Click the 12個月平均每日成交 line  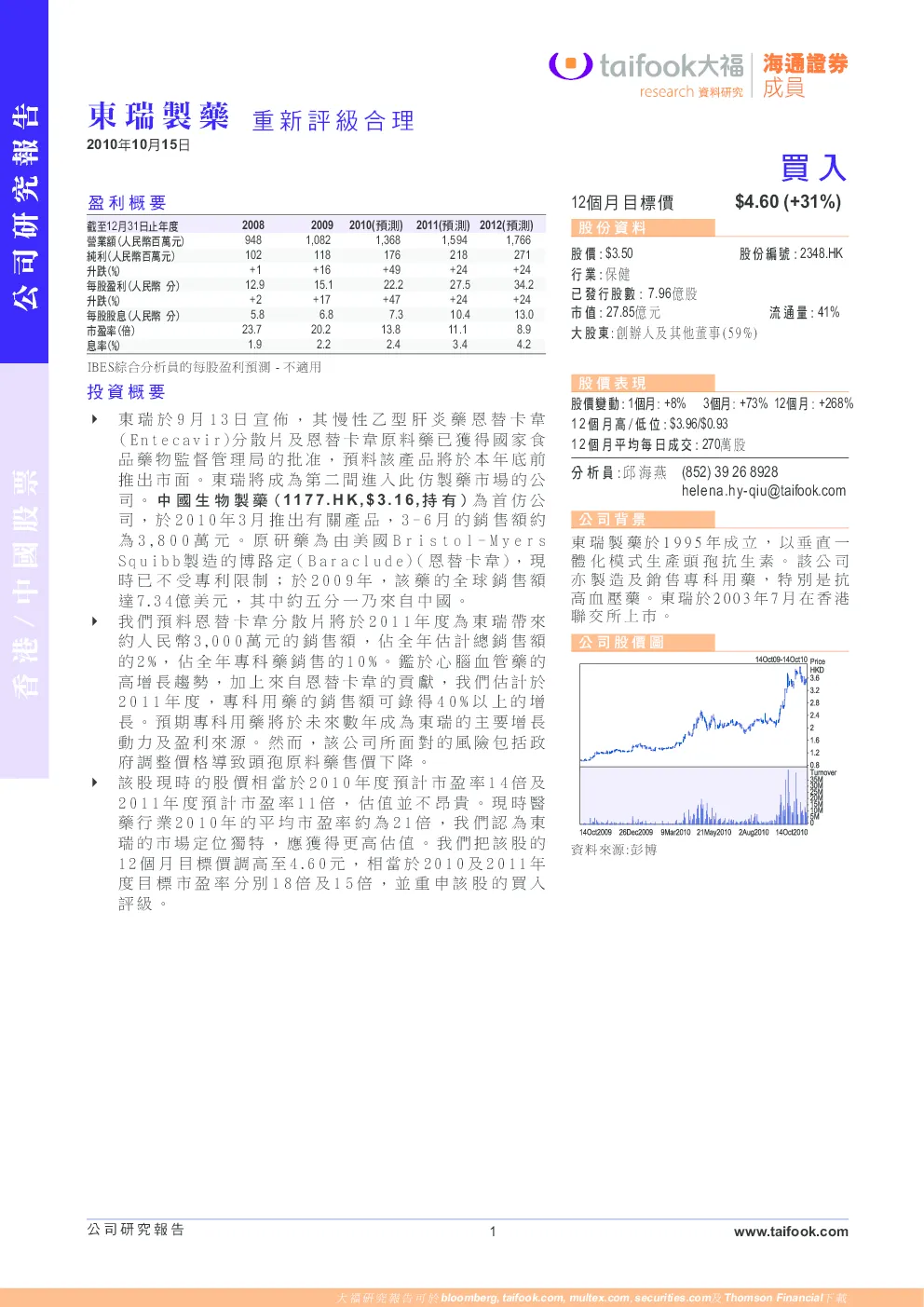tap(659, 445)
